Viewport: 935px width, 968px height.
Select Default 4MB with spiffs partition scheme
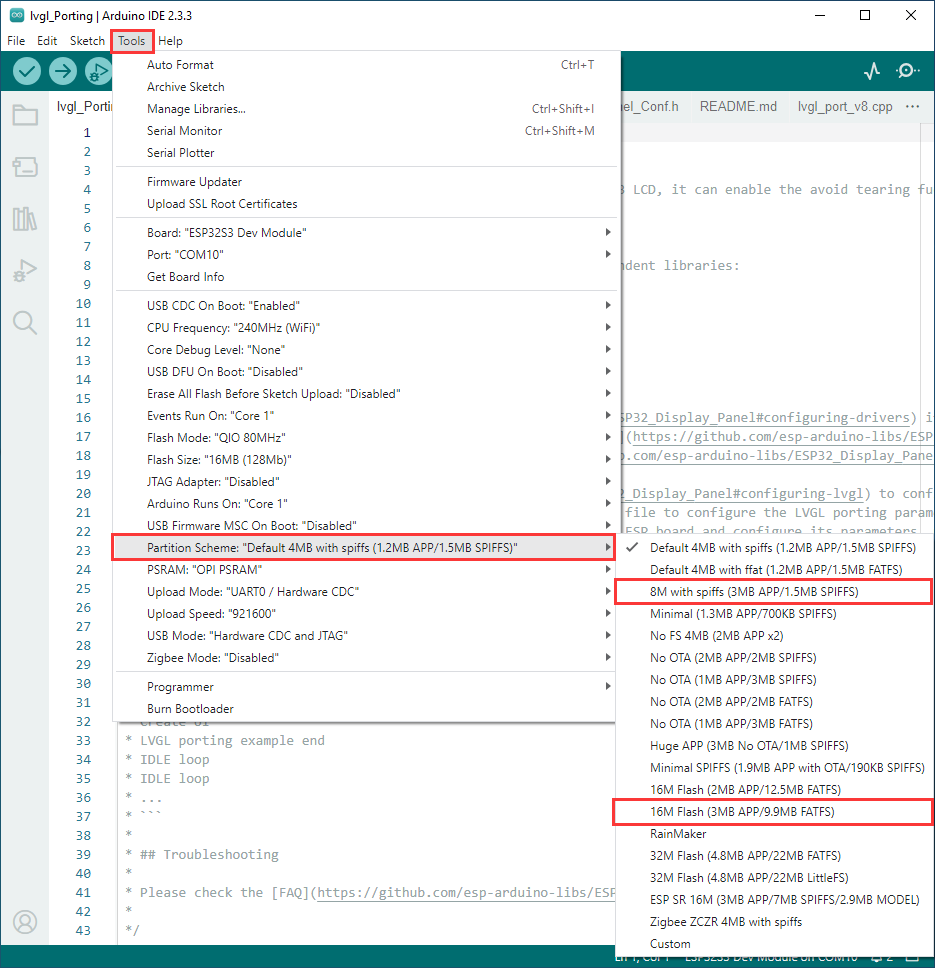pyautogui.click(x=782, y=548)
